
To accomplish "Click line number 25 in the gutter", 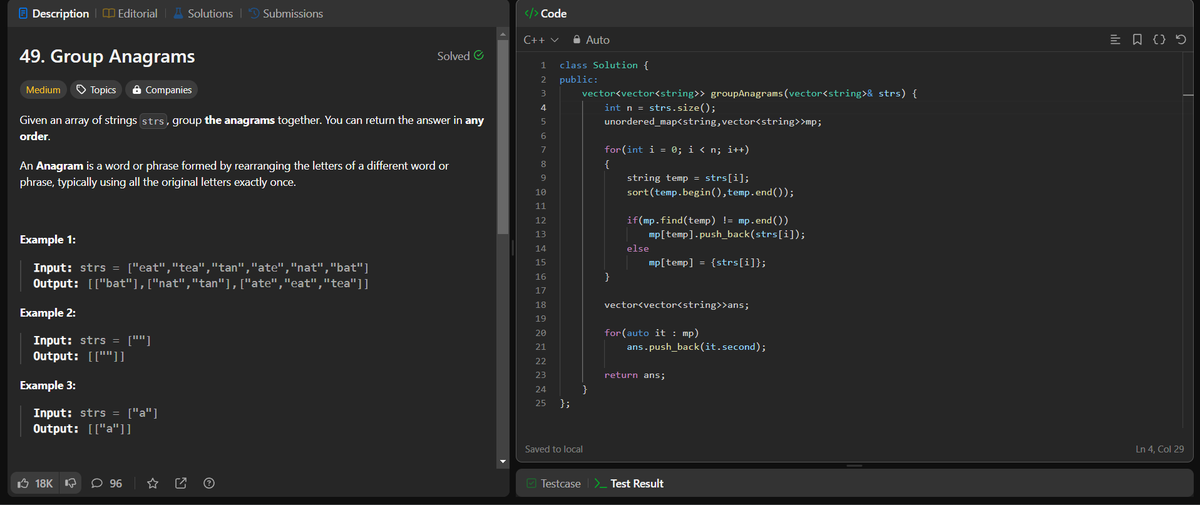I will 541,403.
